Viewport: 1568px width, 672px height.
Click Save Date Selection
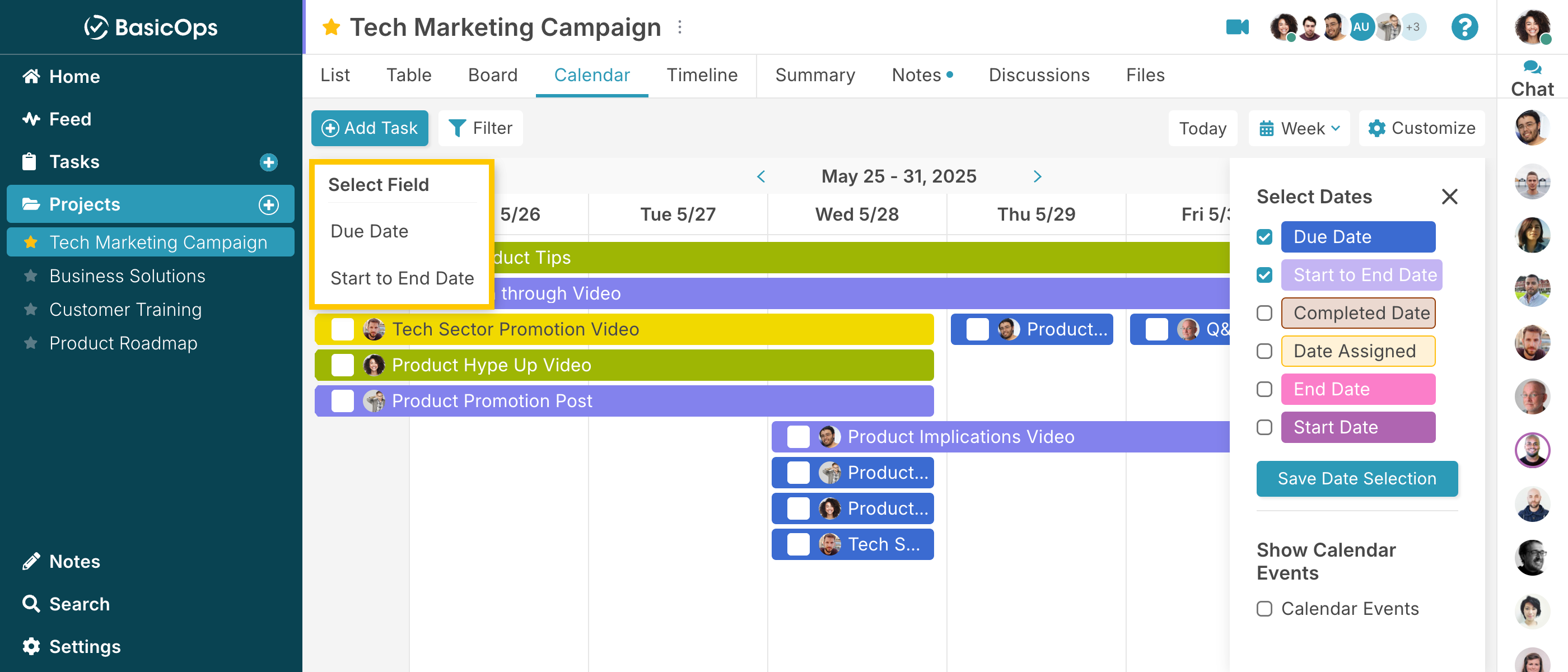pyautogui.click(x=1356, y=478)
